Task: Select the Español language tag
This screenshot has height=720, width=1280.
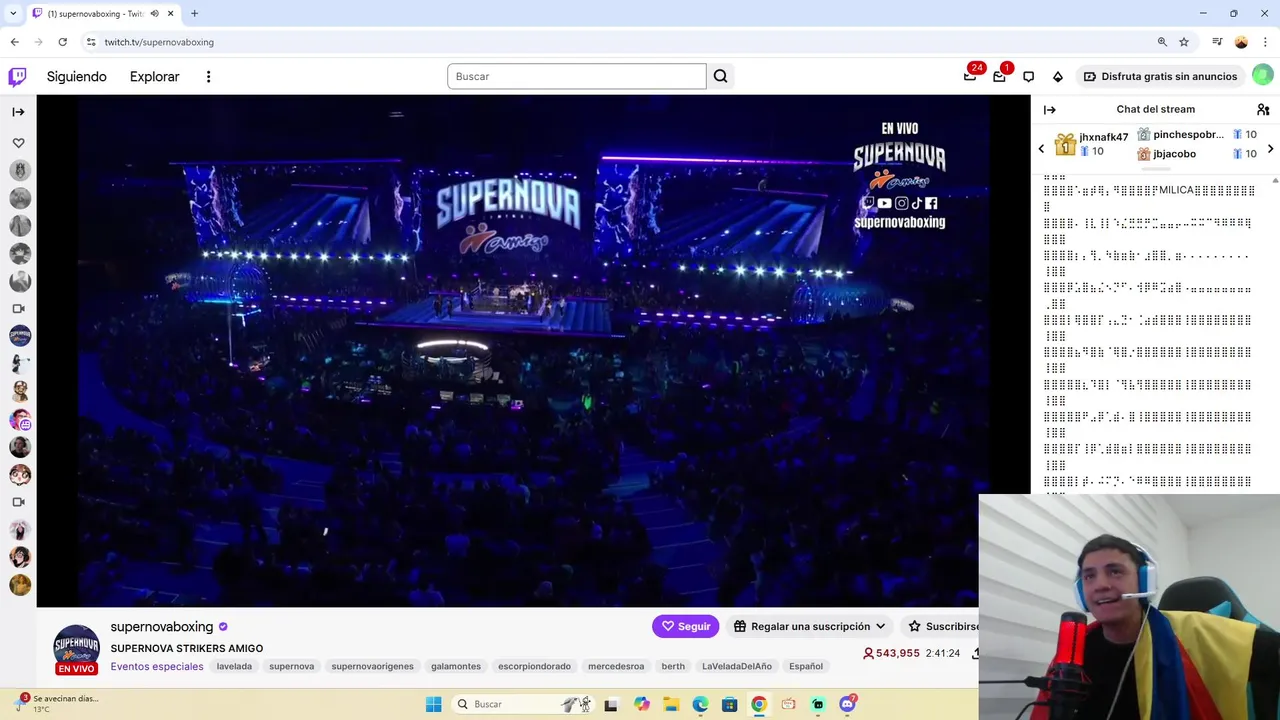Action: click(x=806, y=666)
